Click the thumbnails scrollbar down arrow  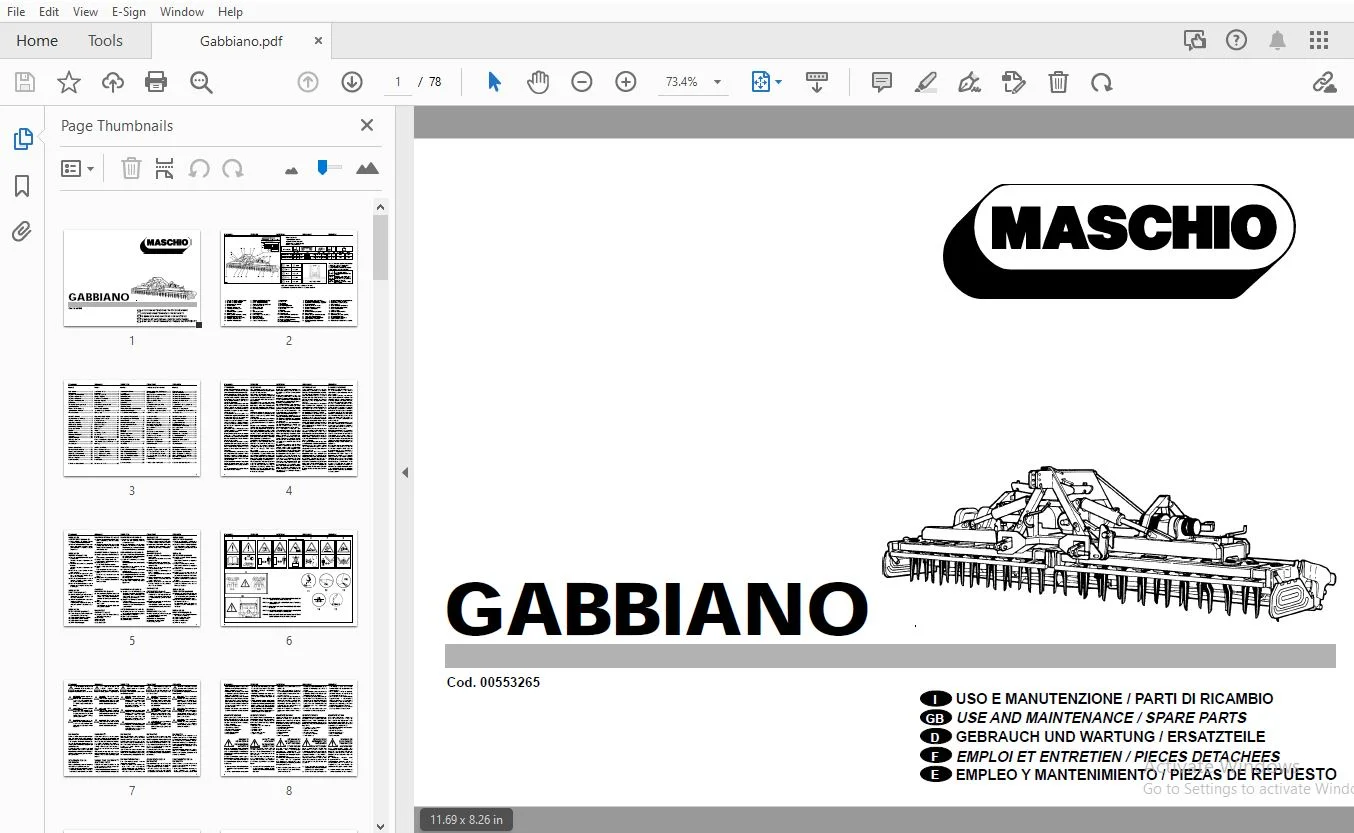pyautogui.click(x=380, y=826)
